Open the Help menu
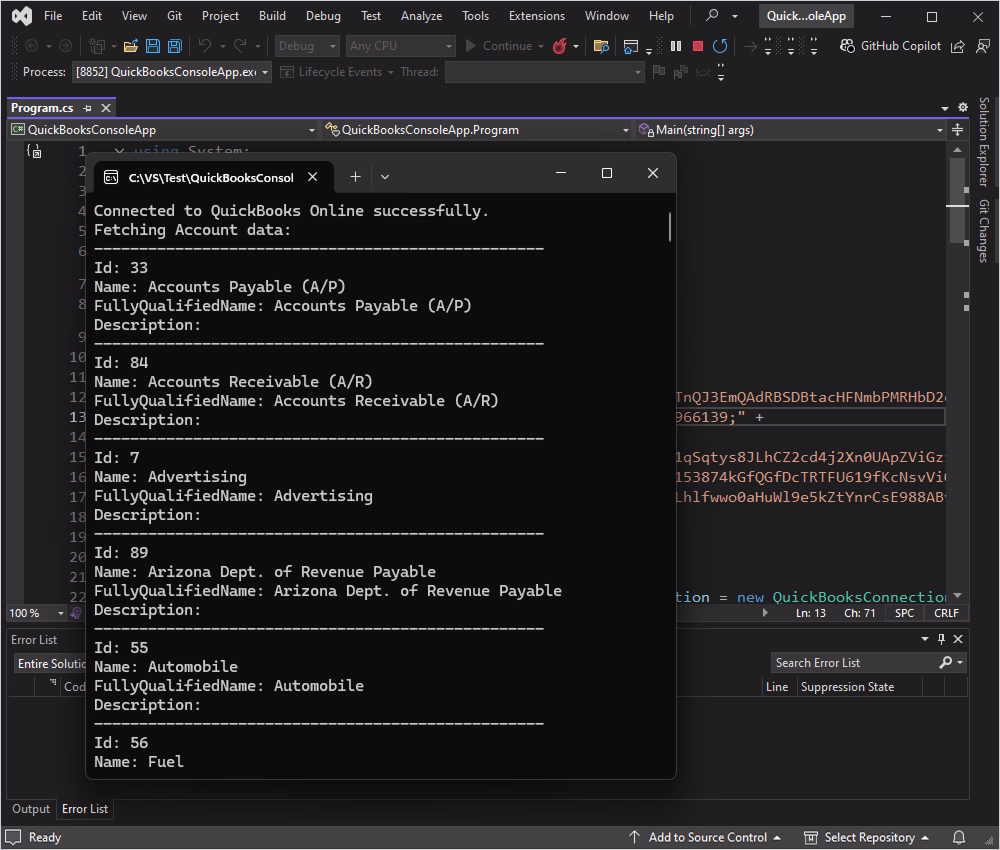The image size is (1000, 850). 661,15
